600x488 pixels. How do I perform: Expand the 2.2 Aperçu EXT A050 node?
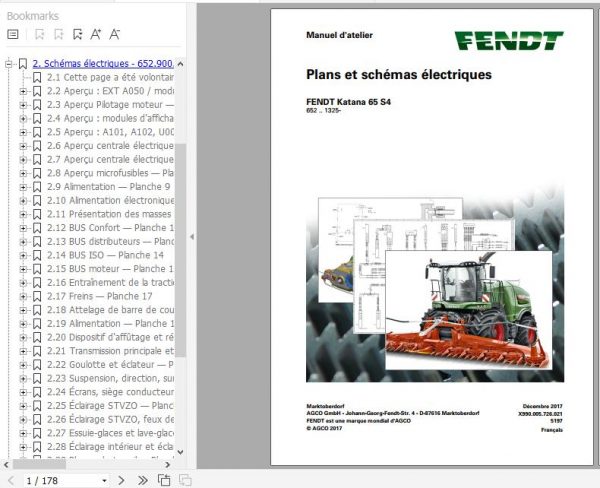point(23,91)
